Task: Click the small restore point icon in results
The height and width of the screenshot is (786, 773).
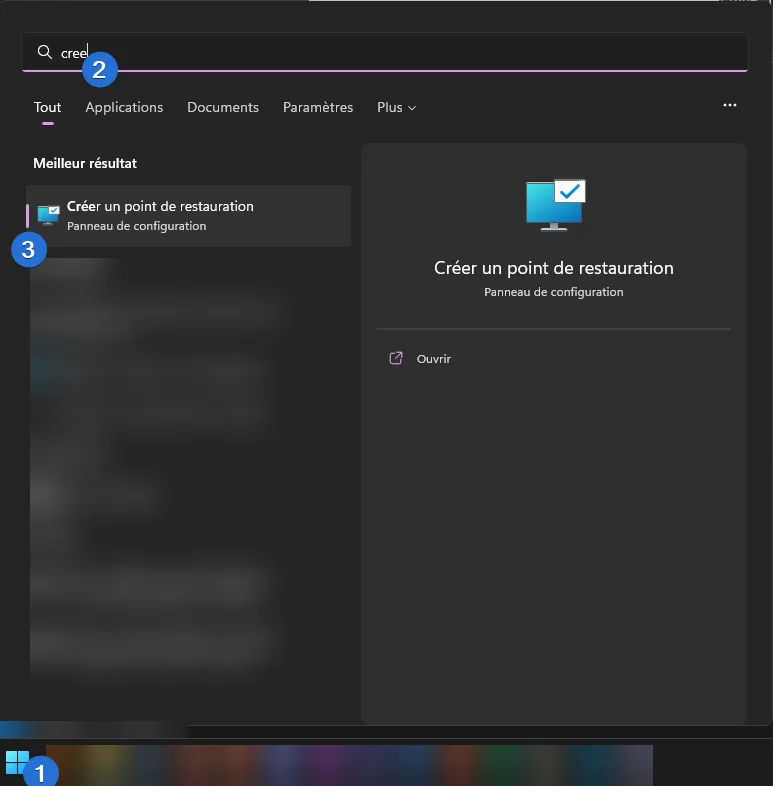Action: coord(48,215)
